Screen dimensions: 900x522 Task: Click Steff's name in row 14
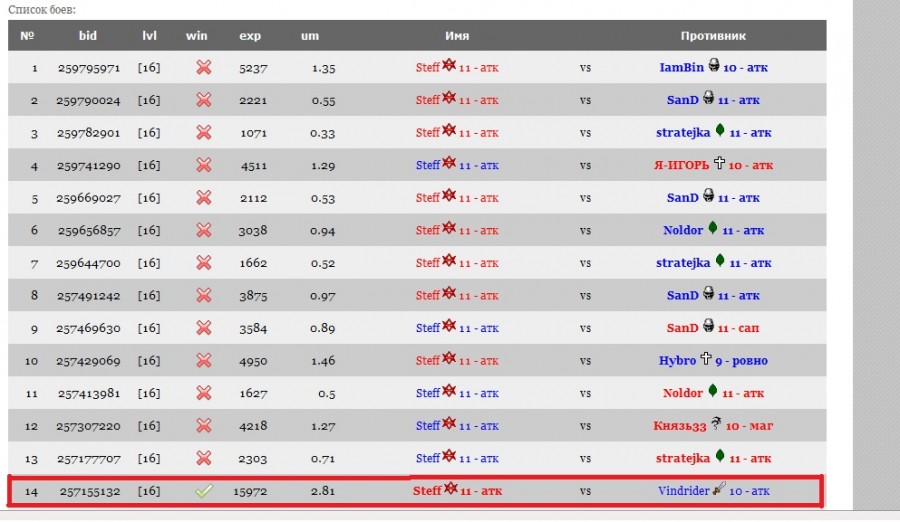[427, 491]
